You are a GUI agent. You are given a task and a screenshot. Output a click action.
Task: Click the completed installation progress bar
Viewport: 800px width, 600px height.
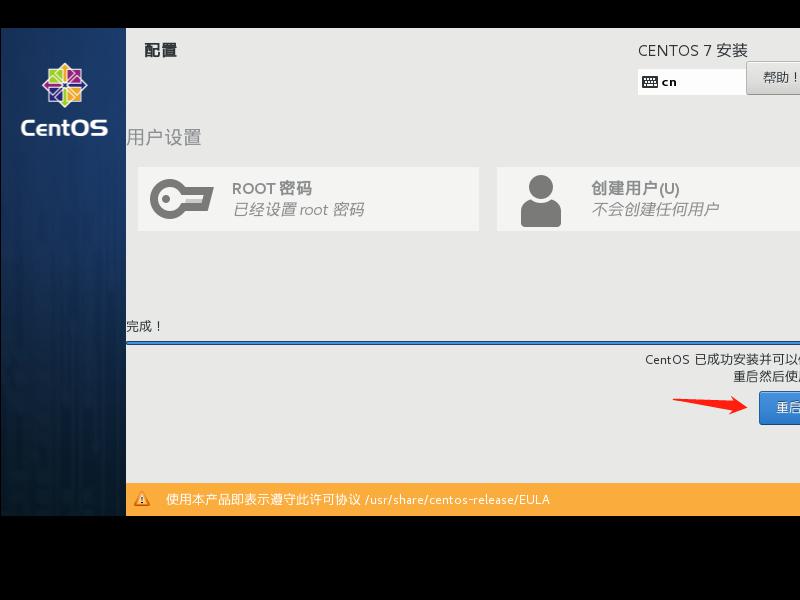coord(465,340)
